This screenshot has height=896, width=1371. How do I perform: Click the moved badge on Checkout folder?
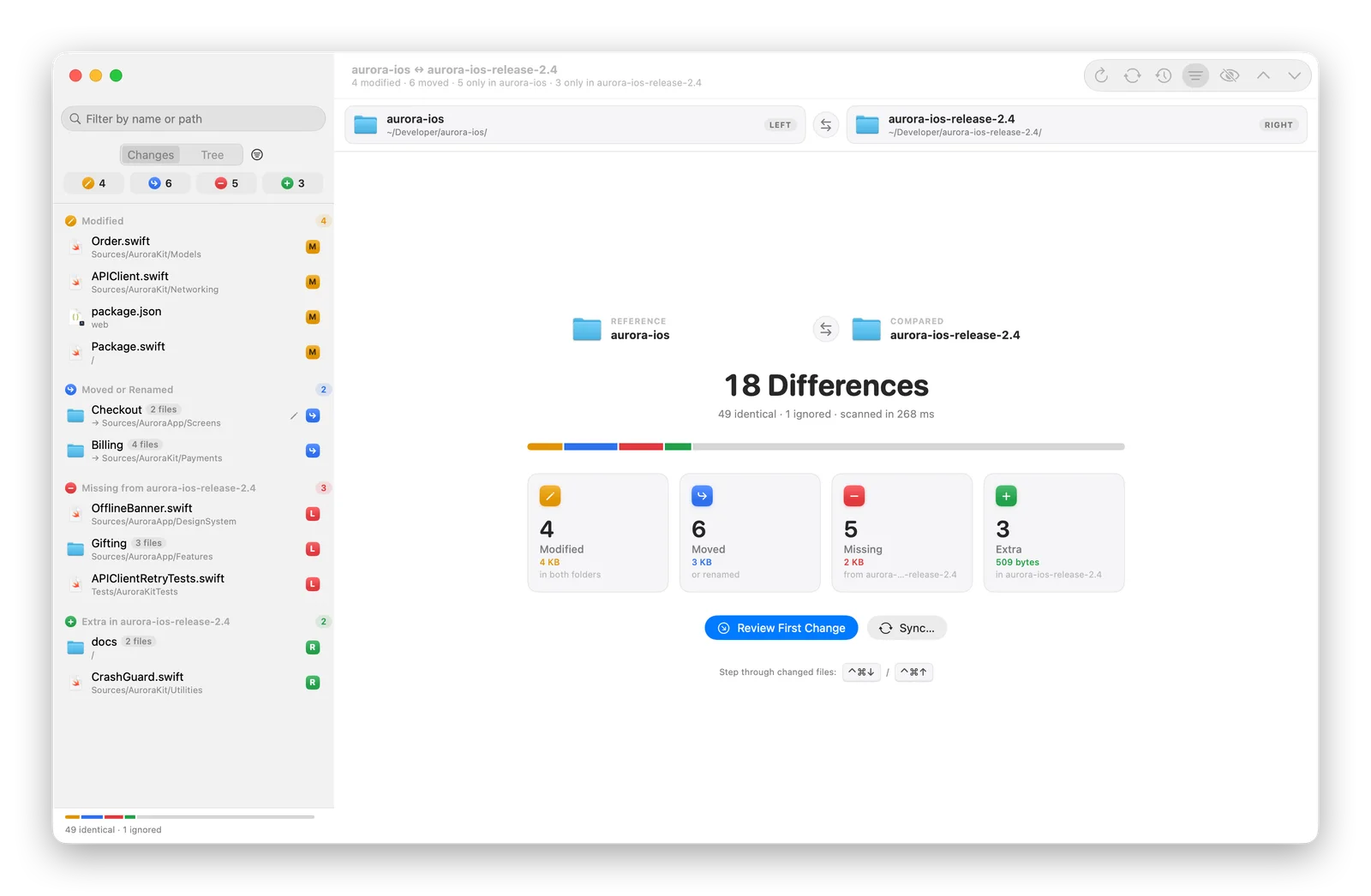tap(313, 416)
